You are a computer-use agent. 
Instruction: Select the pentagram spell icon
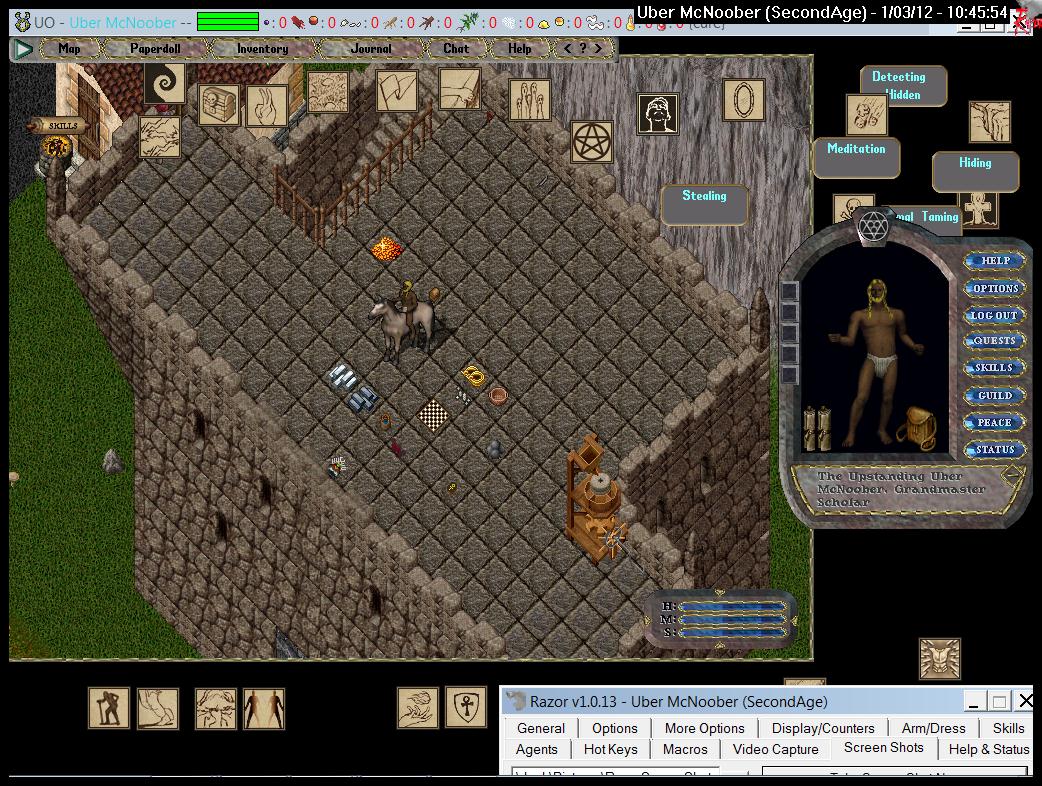[x=592, y=141]
